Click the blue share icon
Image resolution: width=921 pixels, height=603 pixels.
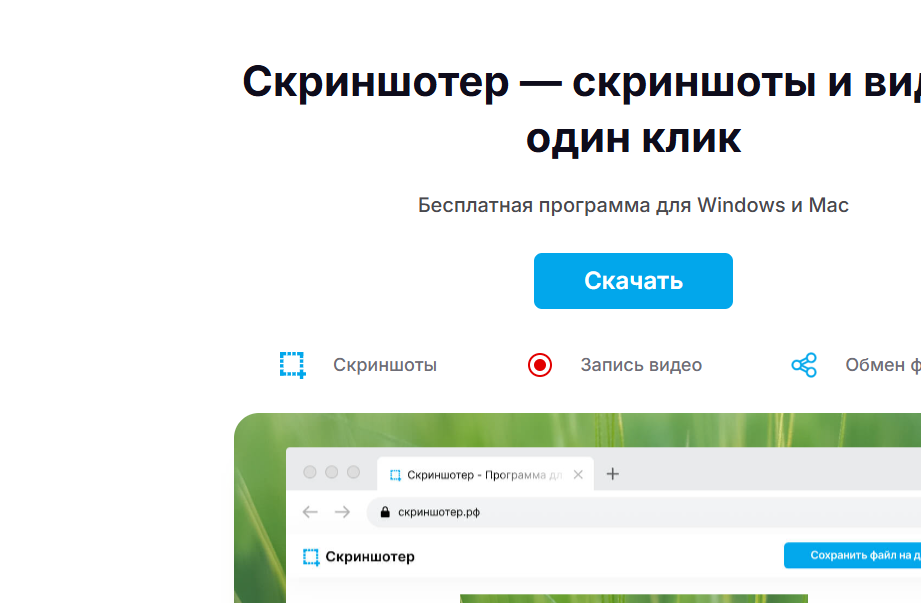pos(804,365)
